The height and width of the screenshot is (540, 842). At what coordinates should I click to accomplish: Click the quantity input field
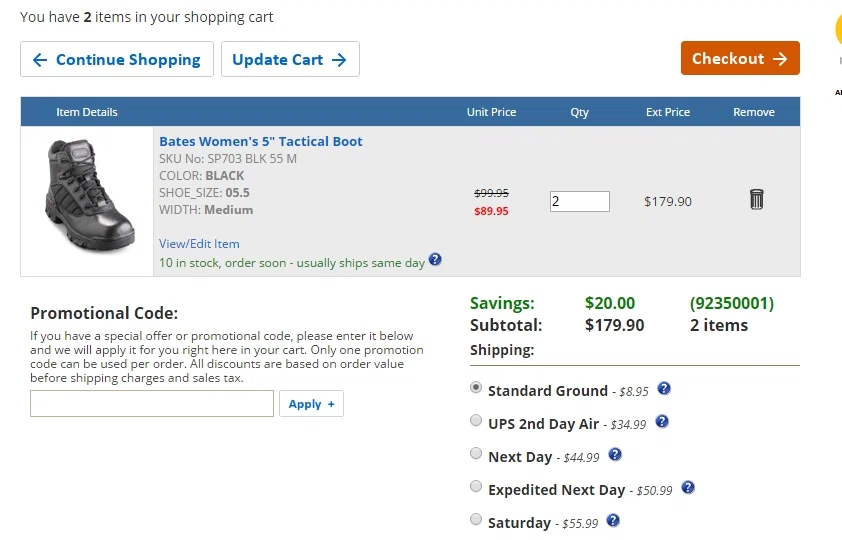coord(579,201)
